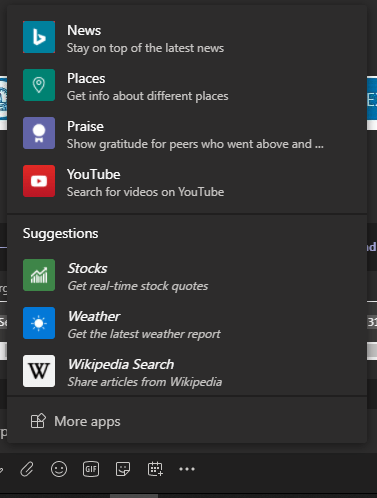377x498 pixels.
Task: Click 'Get info about different places'
Action: pyautogui.click(x=148, y=96)
